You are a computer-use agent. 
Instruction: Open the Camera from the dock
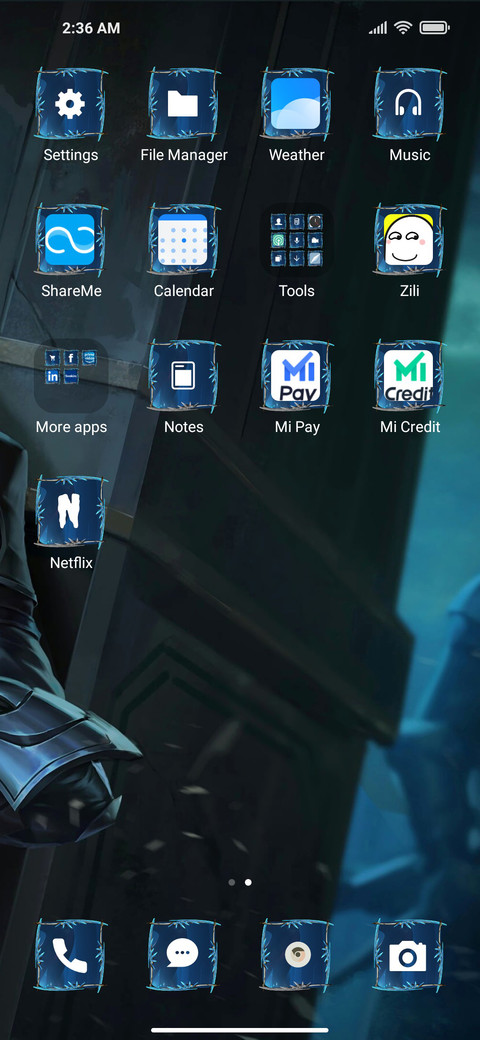pyautogui.click(x=410, y=956)
